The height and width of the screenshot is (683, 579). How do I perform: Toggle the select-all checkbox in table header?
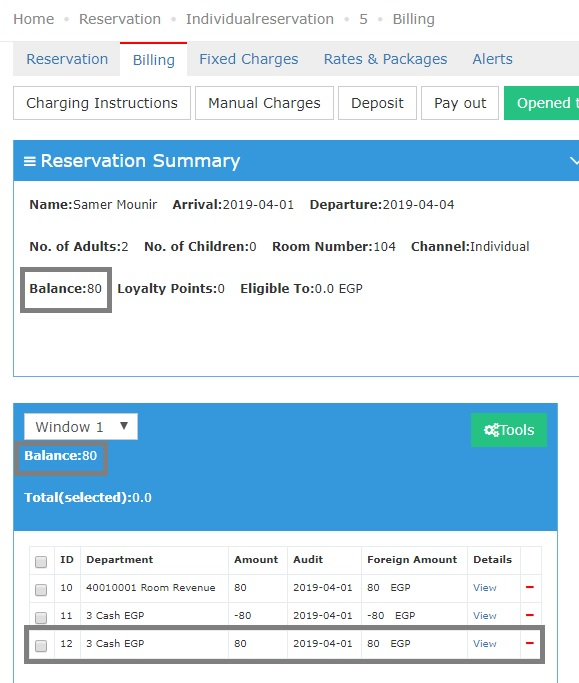click(41, 561)
